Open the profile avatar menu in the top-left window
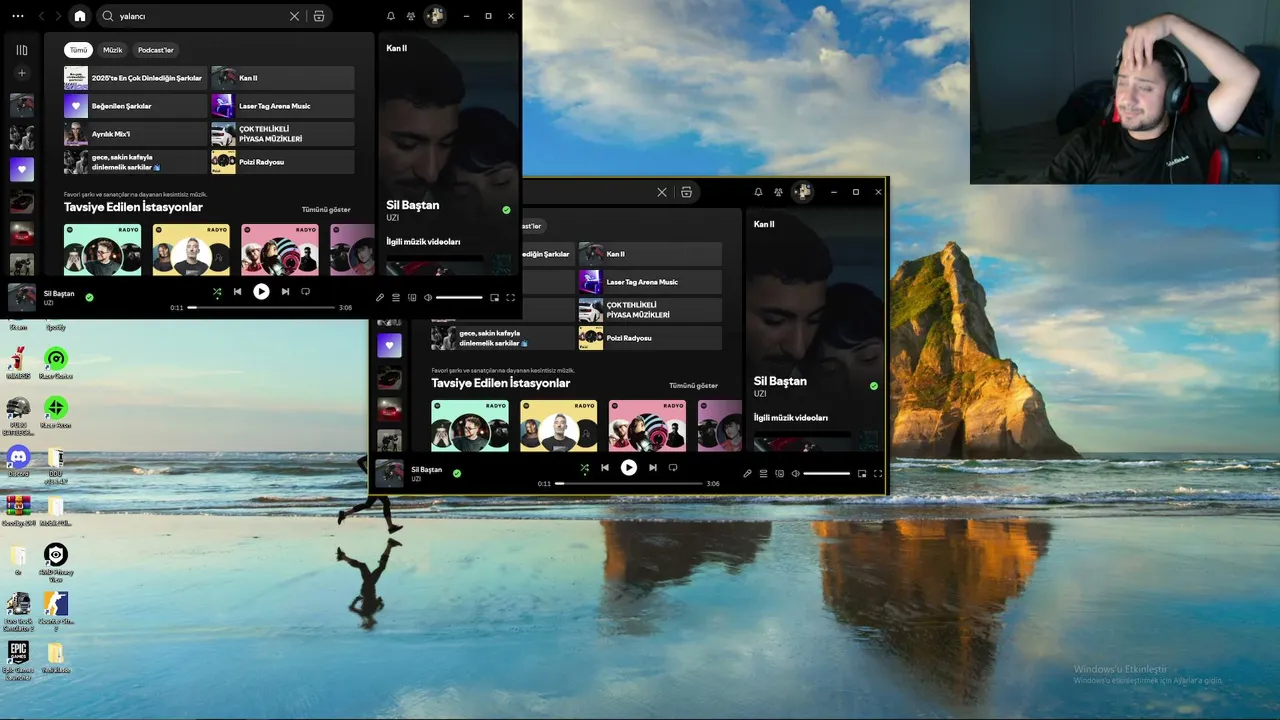This screenshot has width=1280, height=720. tap(435, 16)
